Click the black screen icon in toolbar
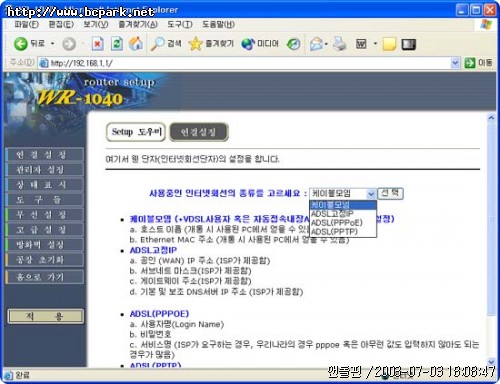The image size is (500, 384). pyautogui.click(x=409, y=44)
